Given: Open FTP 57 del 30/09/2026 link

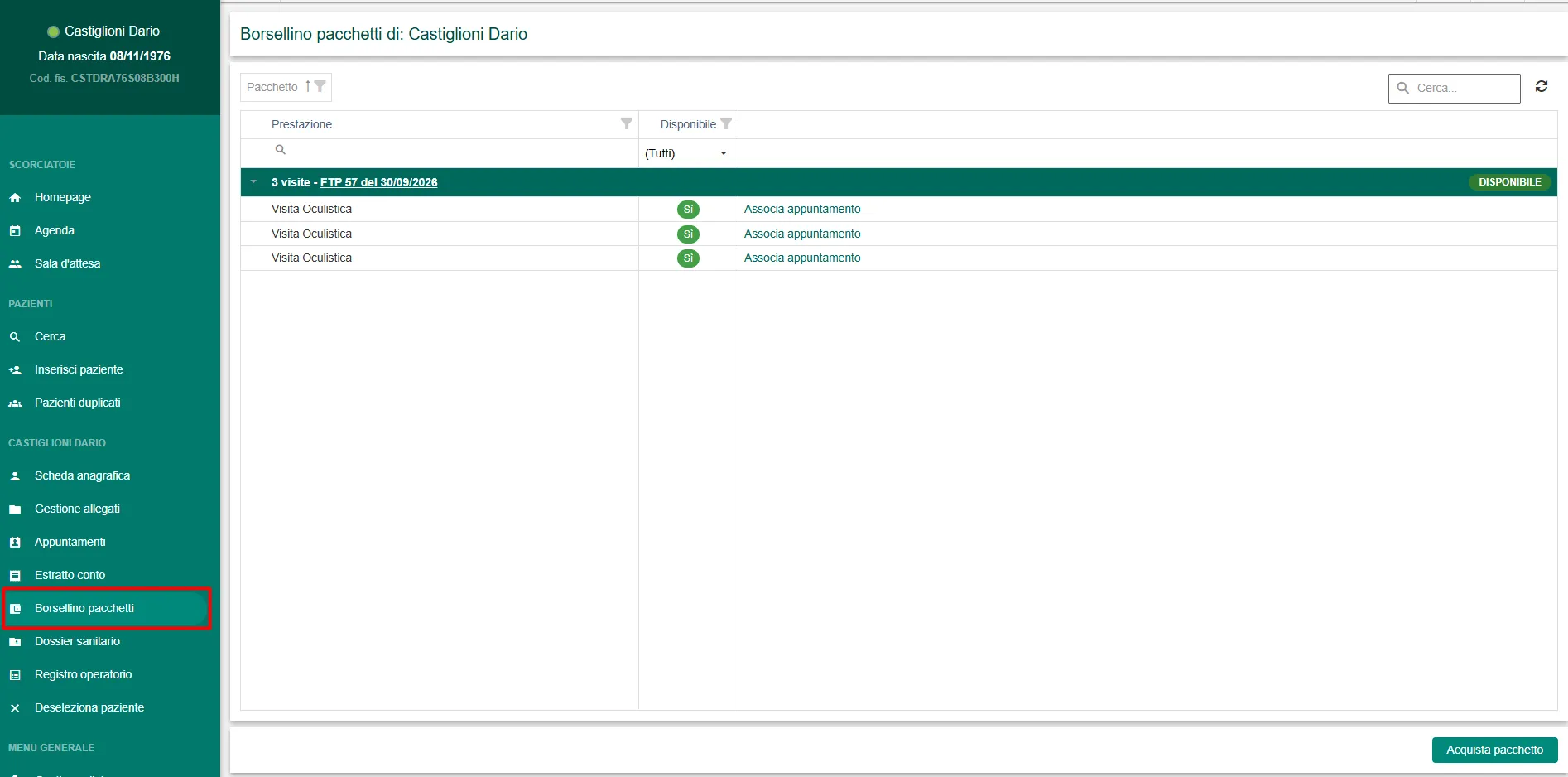Looking at the screenshot, I should pos(378,182).
